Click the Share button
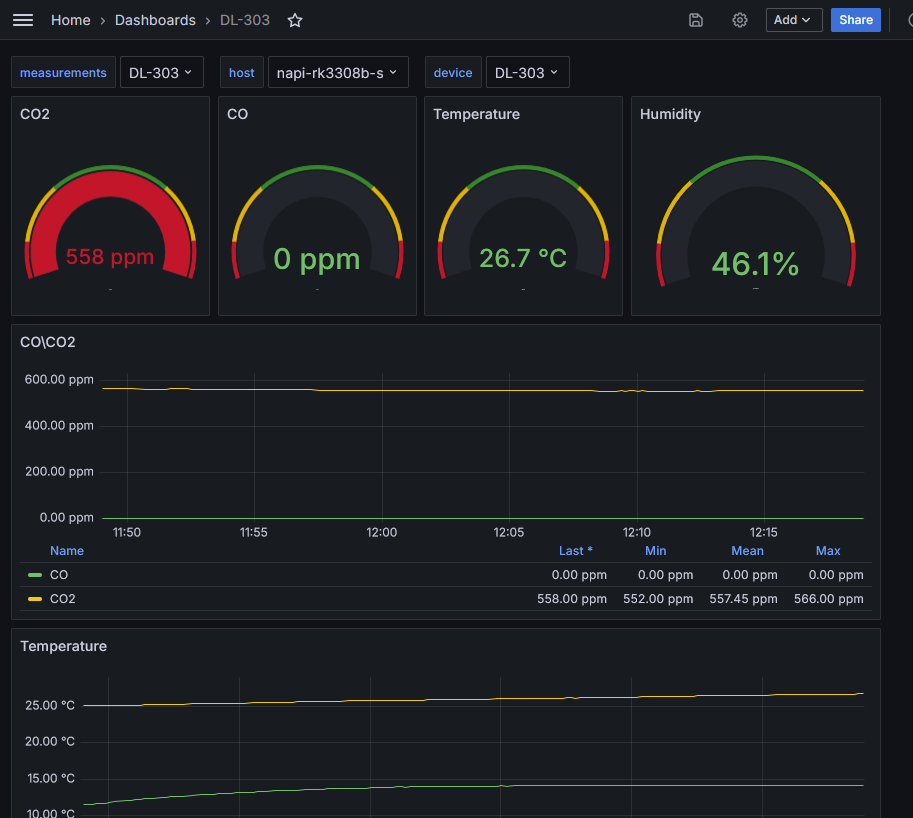Viewport: 913px width, 818px height. 855,20
